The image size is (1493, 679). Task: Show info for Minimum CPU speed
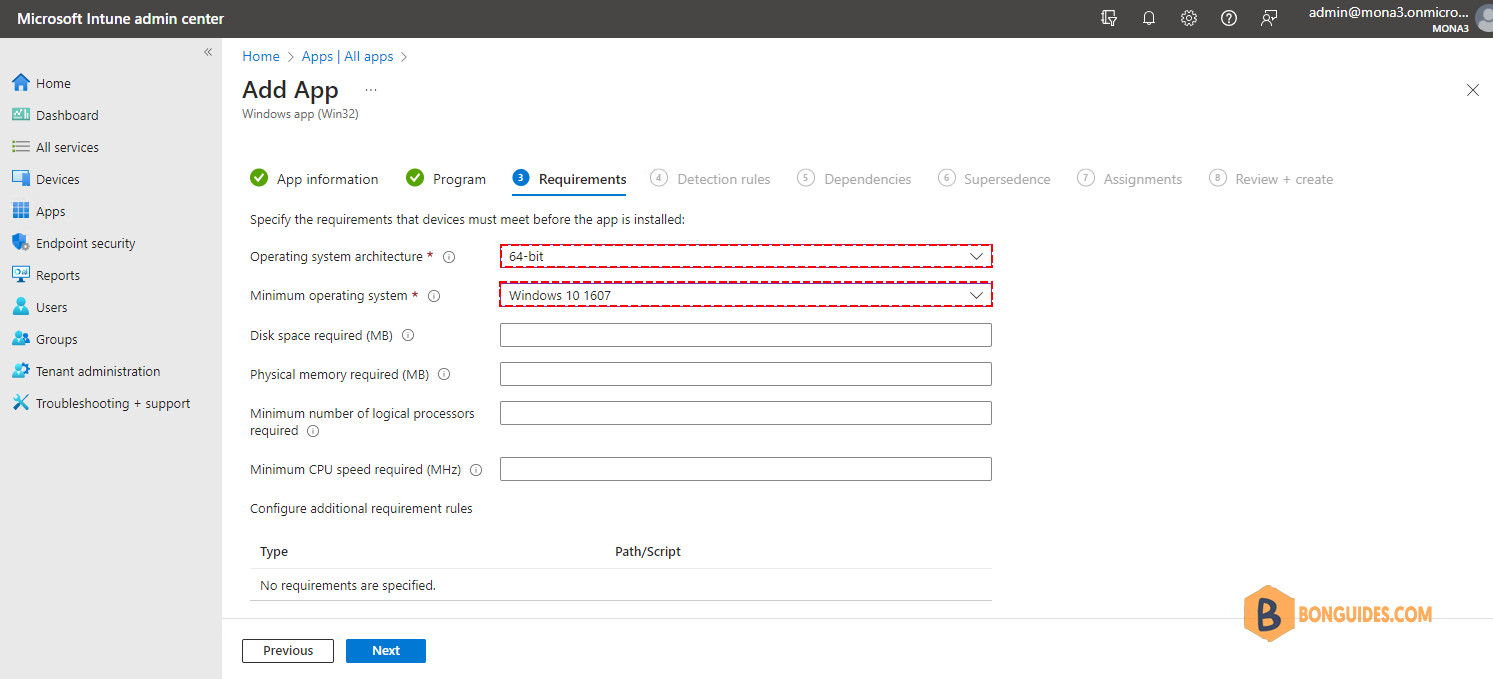[x=476, y=470]
